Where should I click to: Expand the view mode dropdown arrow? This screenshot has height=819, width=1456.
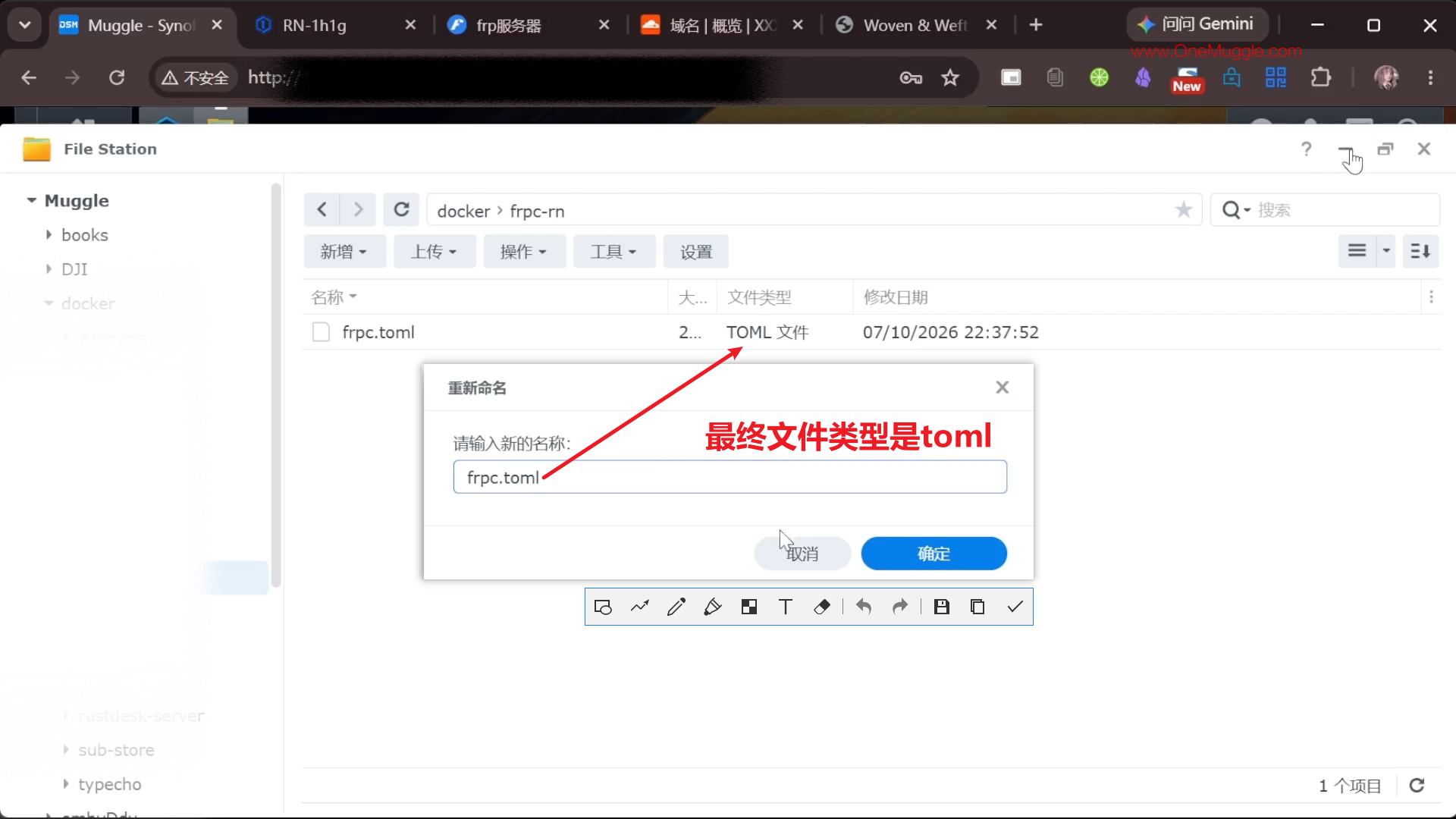click(1386, 251)
